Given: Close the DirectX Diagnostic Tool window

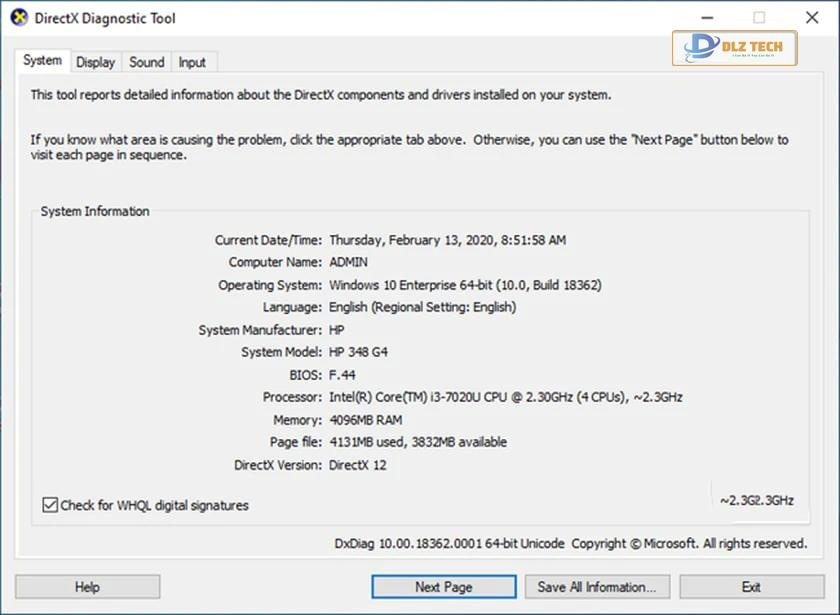Looking at the screenshot, I should (x=812, y=17).
